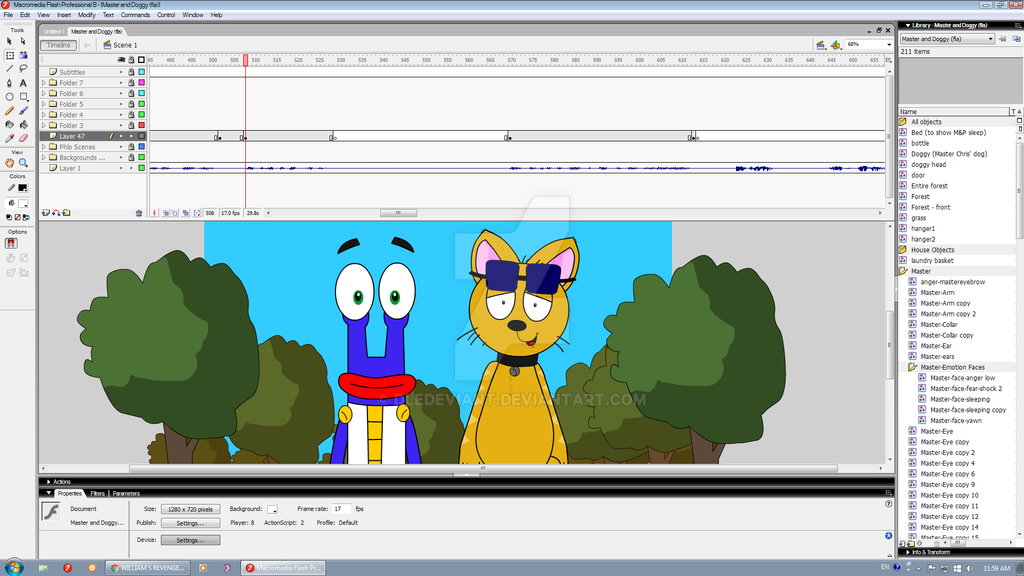Click Delete Layer trash icon

(138, 213)
